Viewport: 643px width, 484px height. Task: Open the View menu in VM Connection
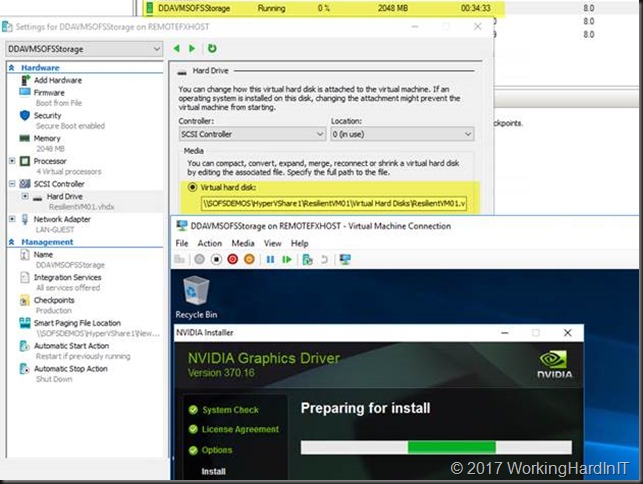(x=272, y=243)
